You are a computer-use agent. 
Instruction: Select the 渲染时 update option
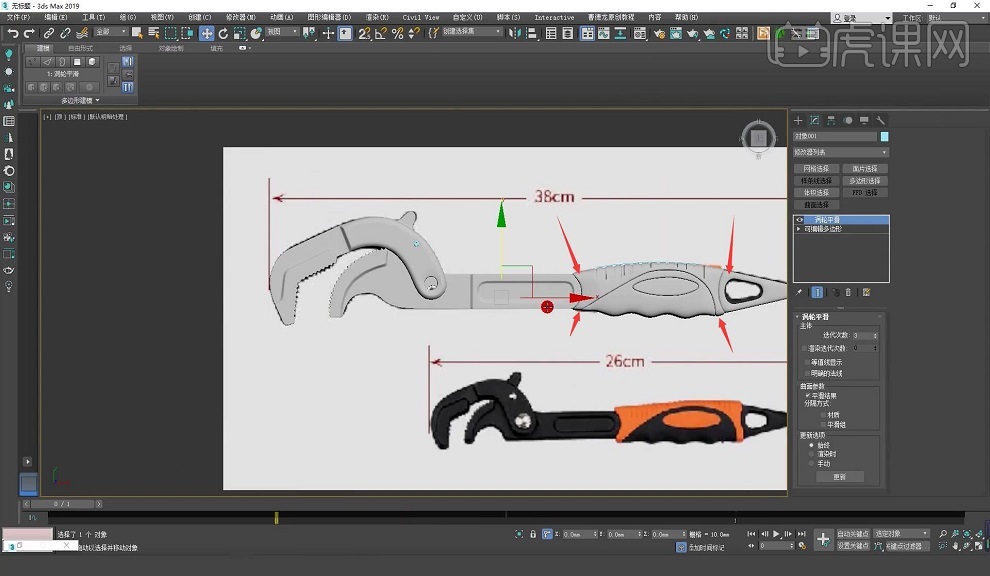pyautogui.click(x=811, y=454)
